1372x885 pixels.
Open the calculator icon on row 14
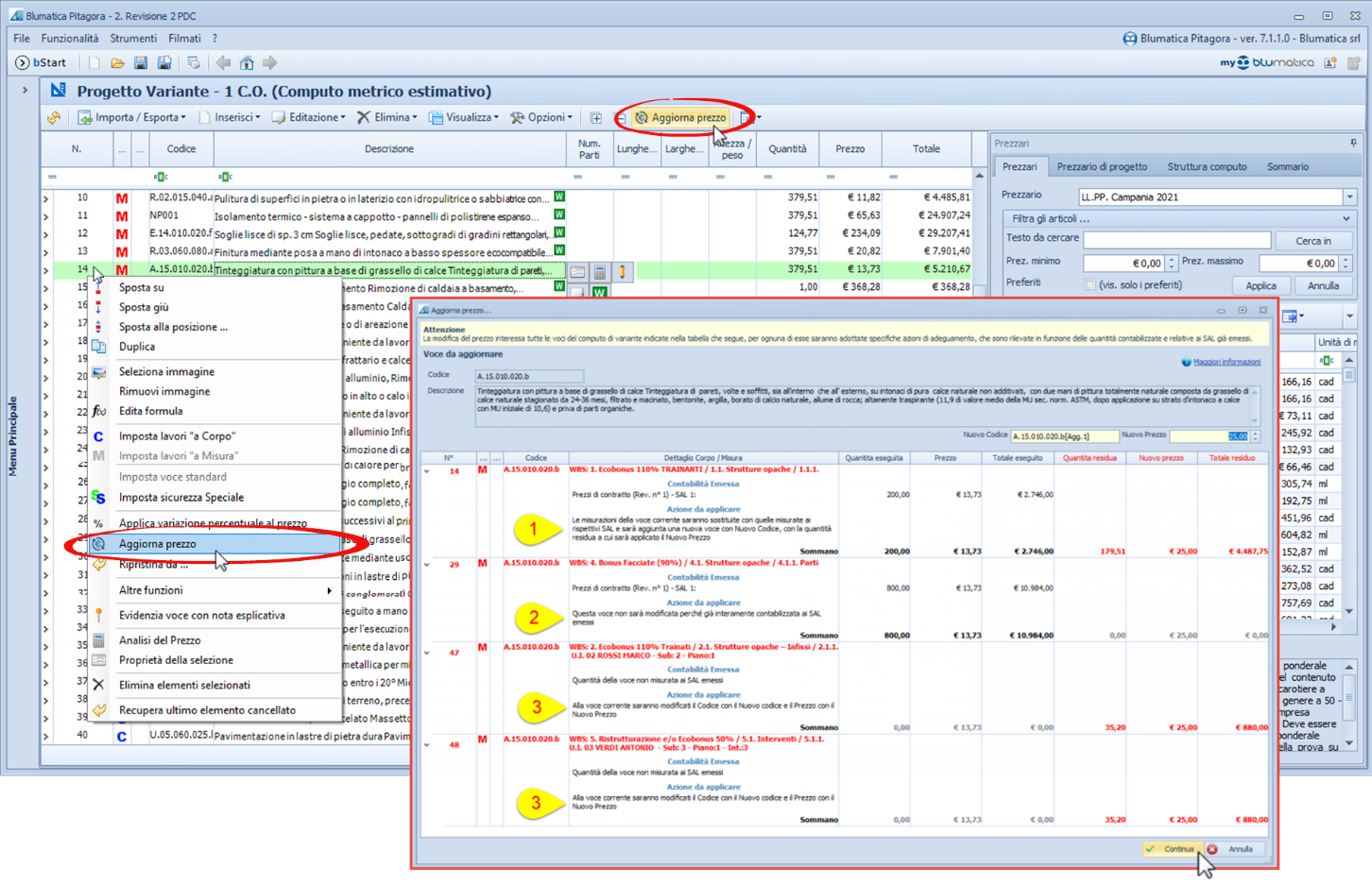tap(600, 272)
